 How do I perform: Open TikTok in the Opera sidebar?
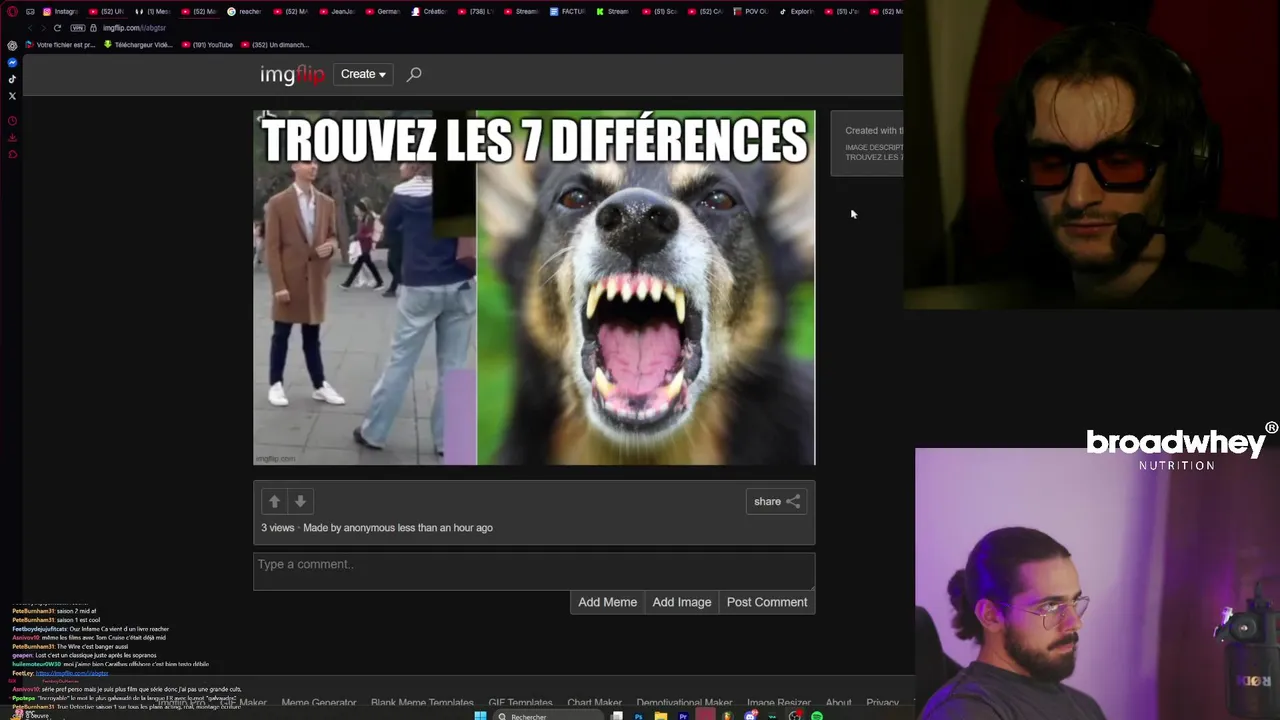click(12, 79)
